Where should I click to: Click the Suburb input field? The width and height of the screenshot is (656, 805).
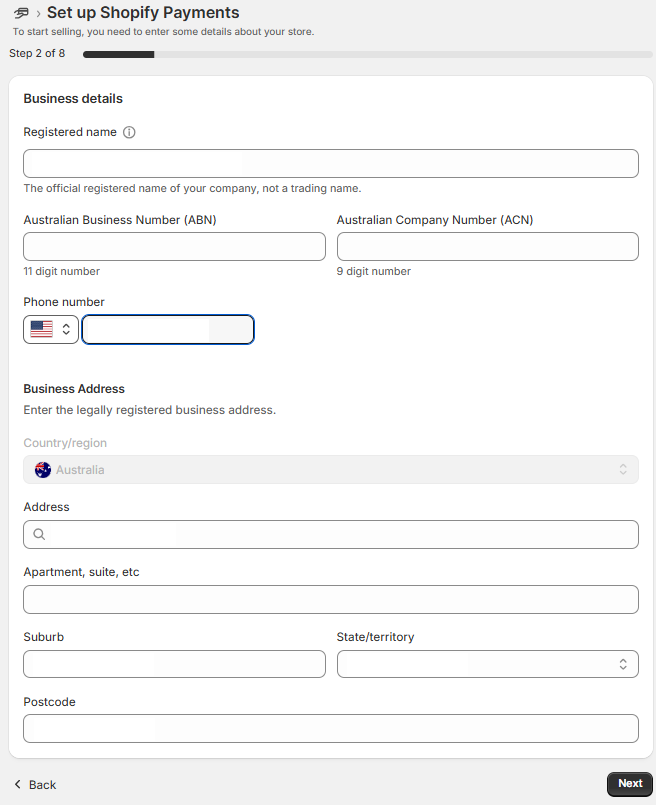click(x=174, y=664)
